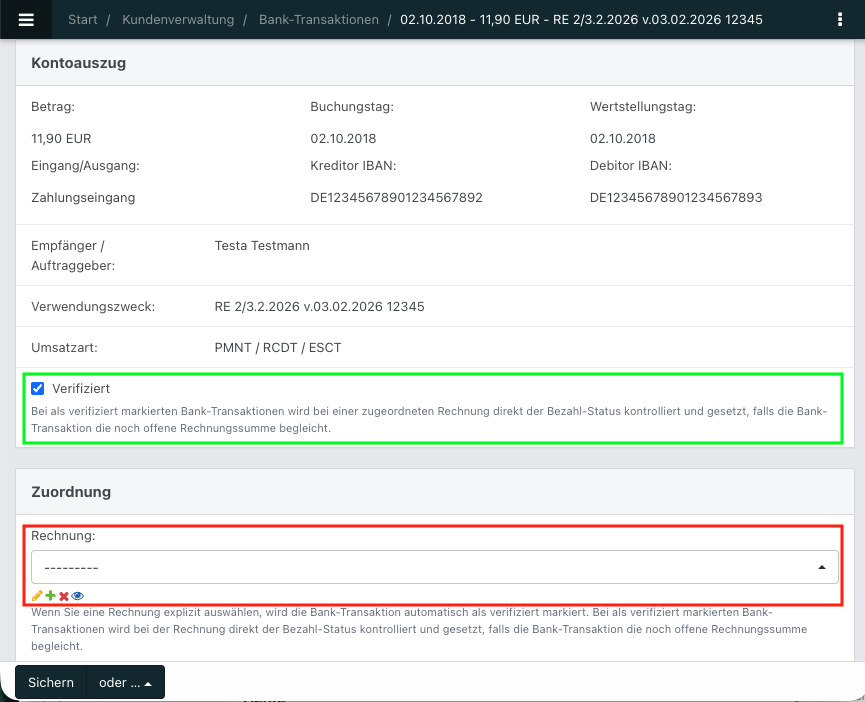Open the three-dot options menu

point(840,20)
